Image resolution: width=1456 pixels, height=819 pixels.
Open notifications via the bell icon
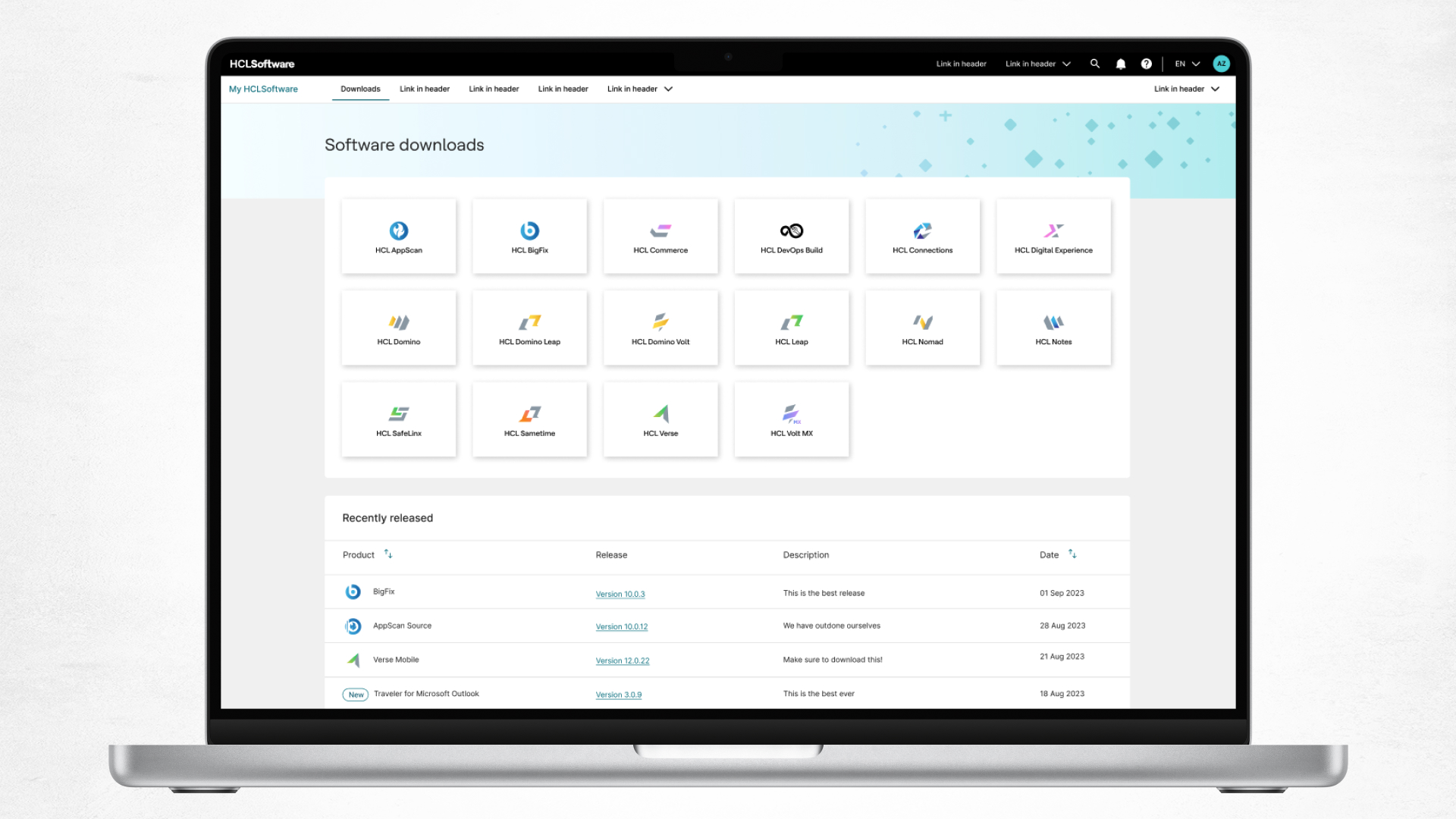pos(1121,64)
